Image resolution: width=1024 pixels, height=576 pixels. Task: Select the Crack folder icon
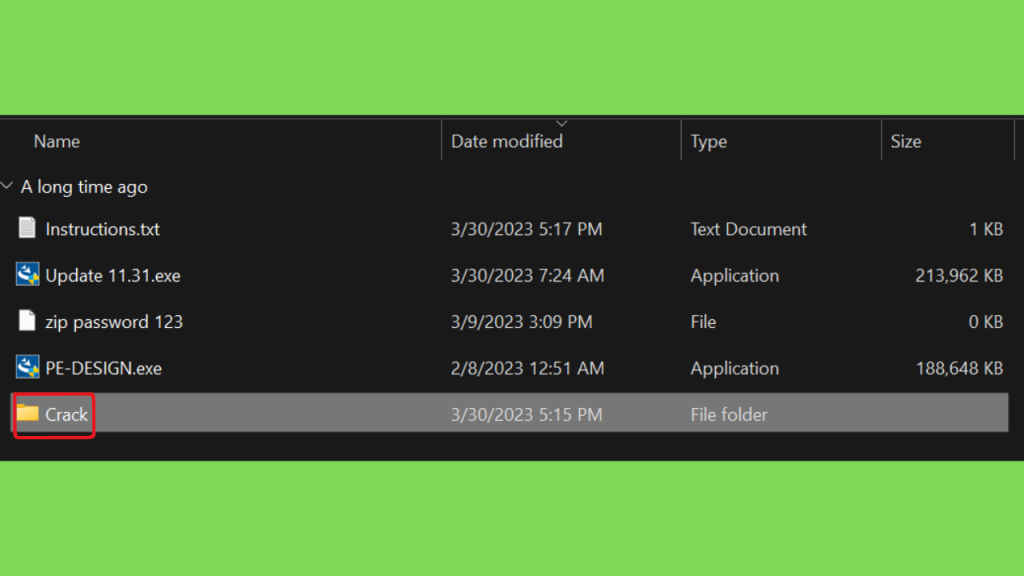[27, 413]
